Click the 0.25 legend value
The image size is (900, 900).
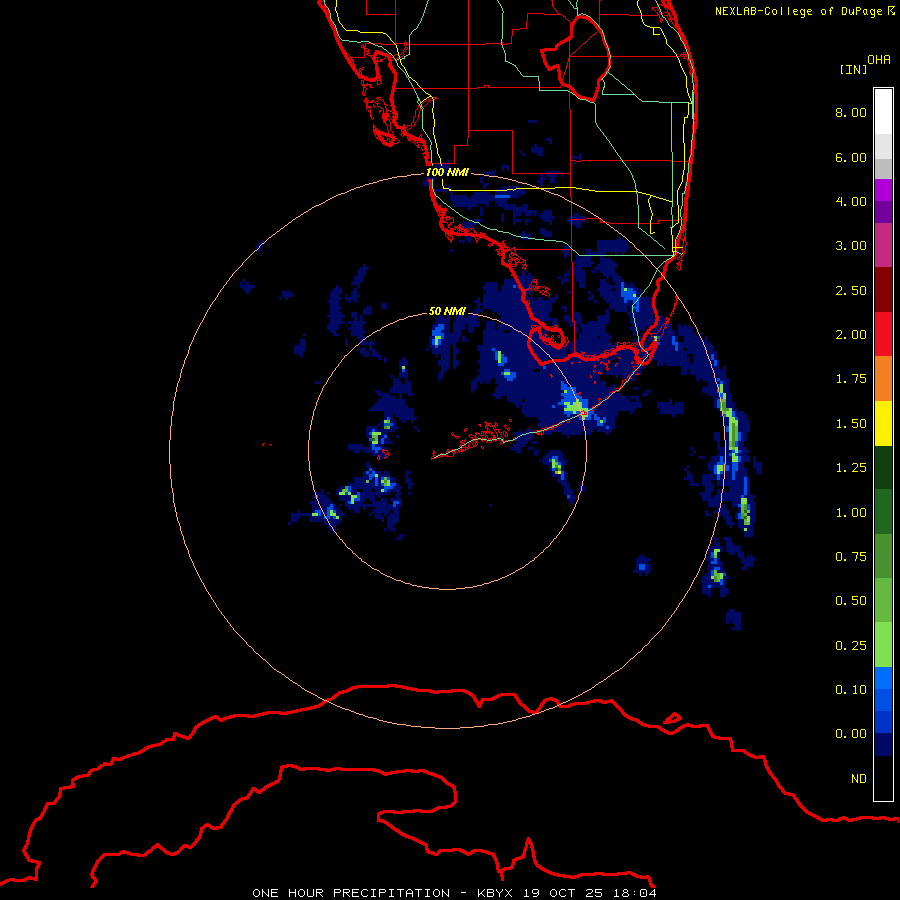851,646
